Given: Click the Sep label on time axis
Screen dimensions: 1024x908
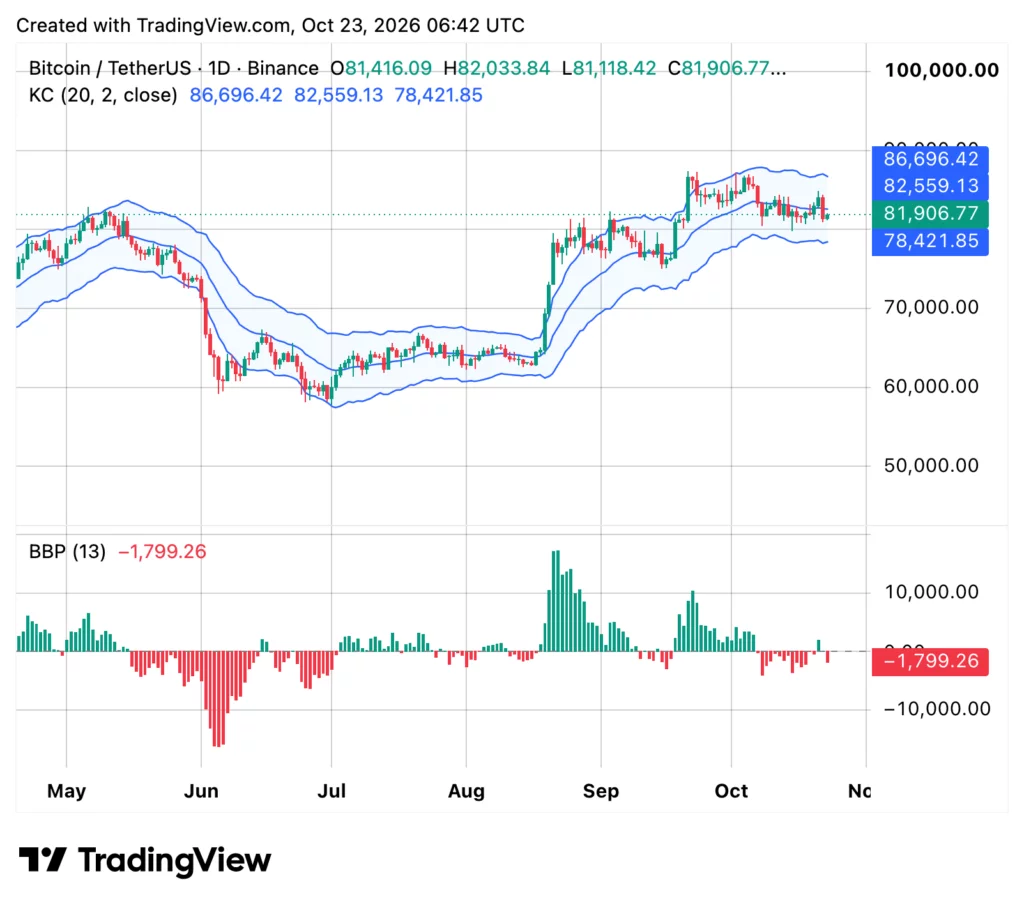Looking at the screenshot, I should coord(601,791).
